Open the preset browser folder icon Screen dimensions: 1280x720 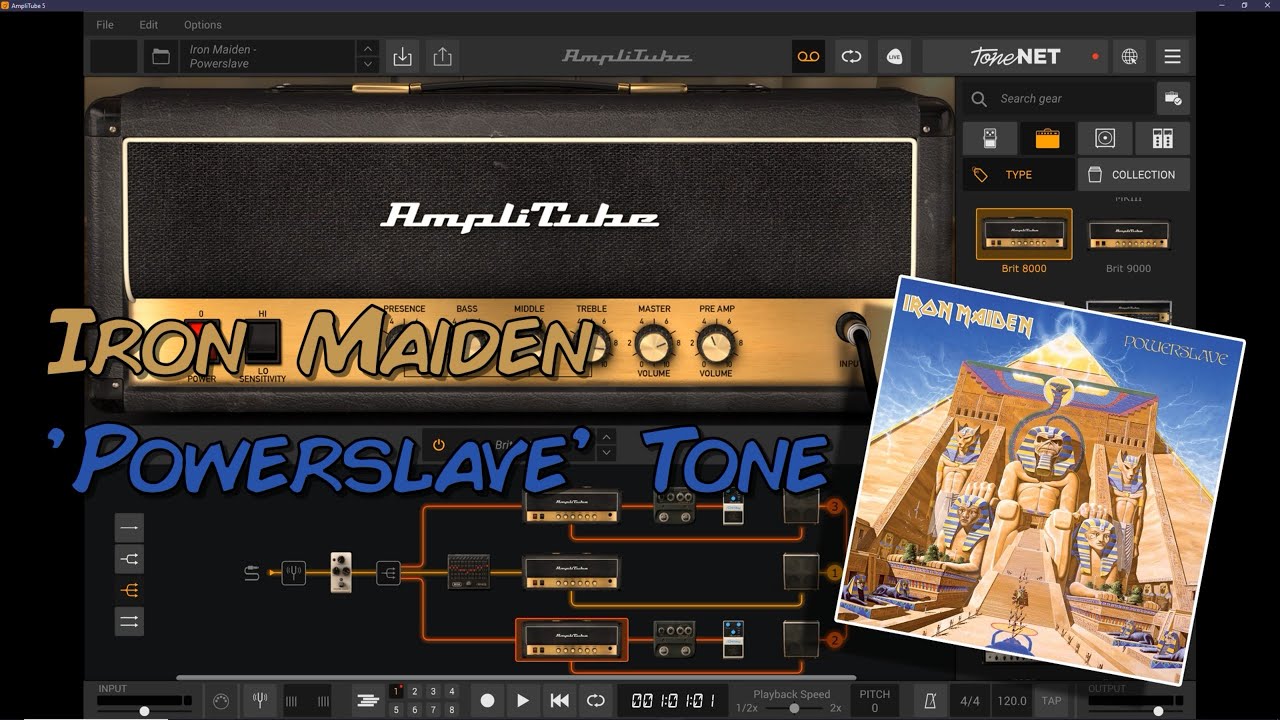(161, 57)
